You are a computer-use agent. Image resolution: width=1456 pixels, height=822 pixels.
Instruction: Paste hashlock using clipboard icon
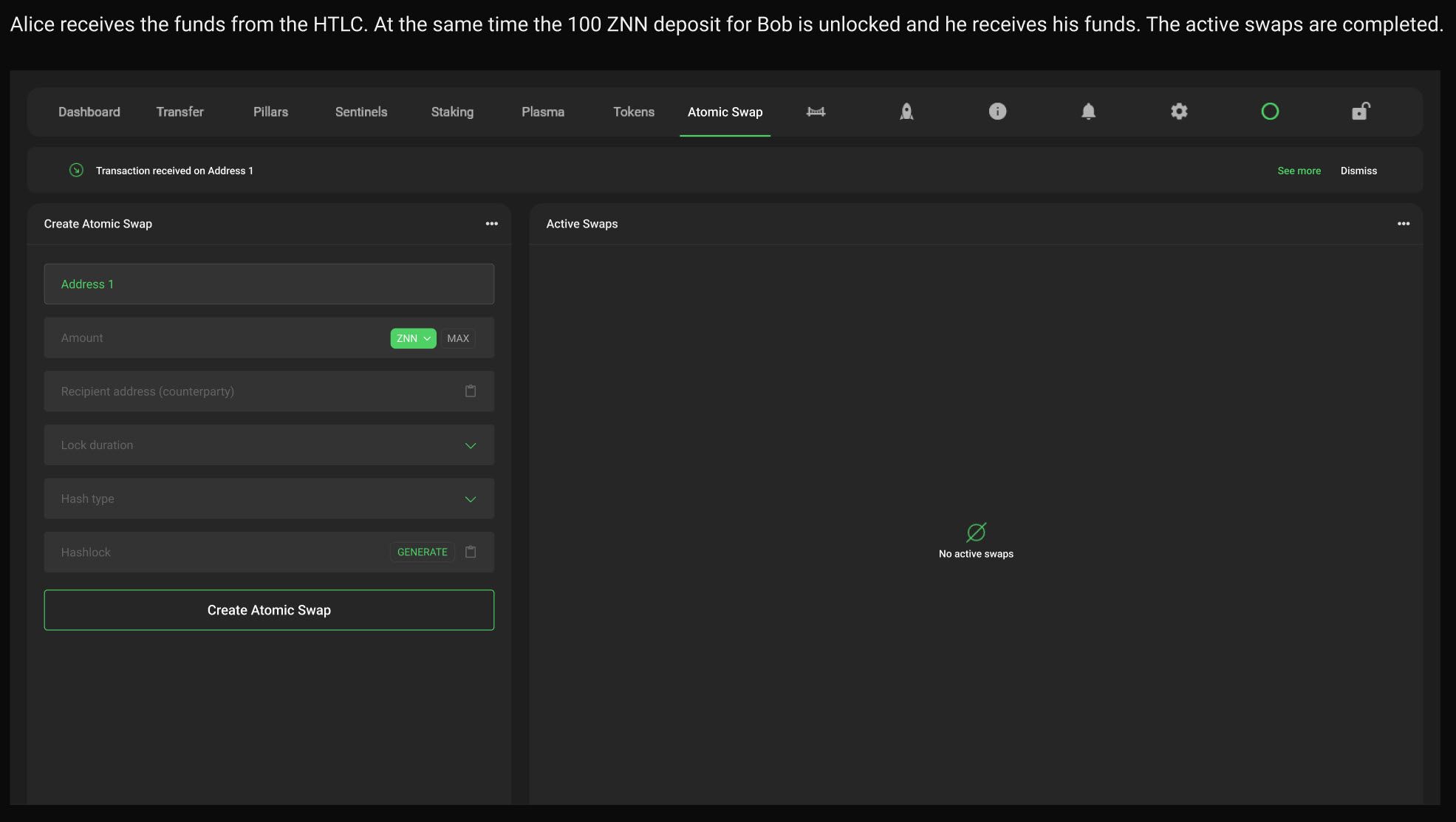[x=471, y=552]
